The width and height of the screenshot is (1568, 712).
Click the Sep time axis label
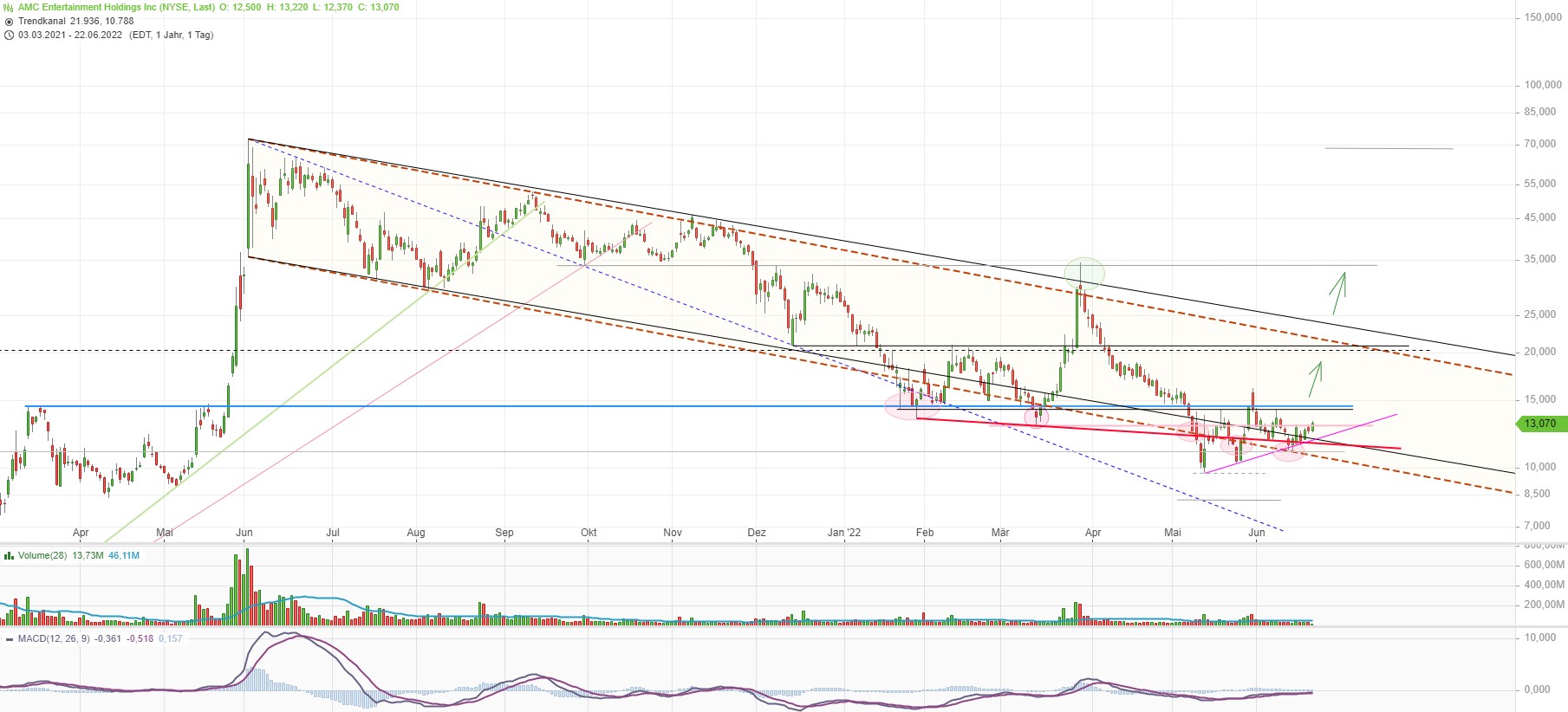(x=504, y=533)
